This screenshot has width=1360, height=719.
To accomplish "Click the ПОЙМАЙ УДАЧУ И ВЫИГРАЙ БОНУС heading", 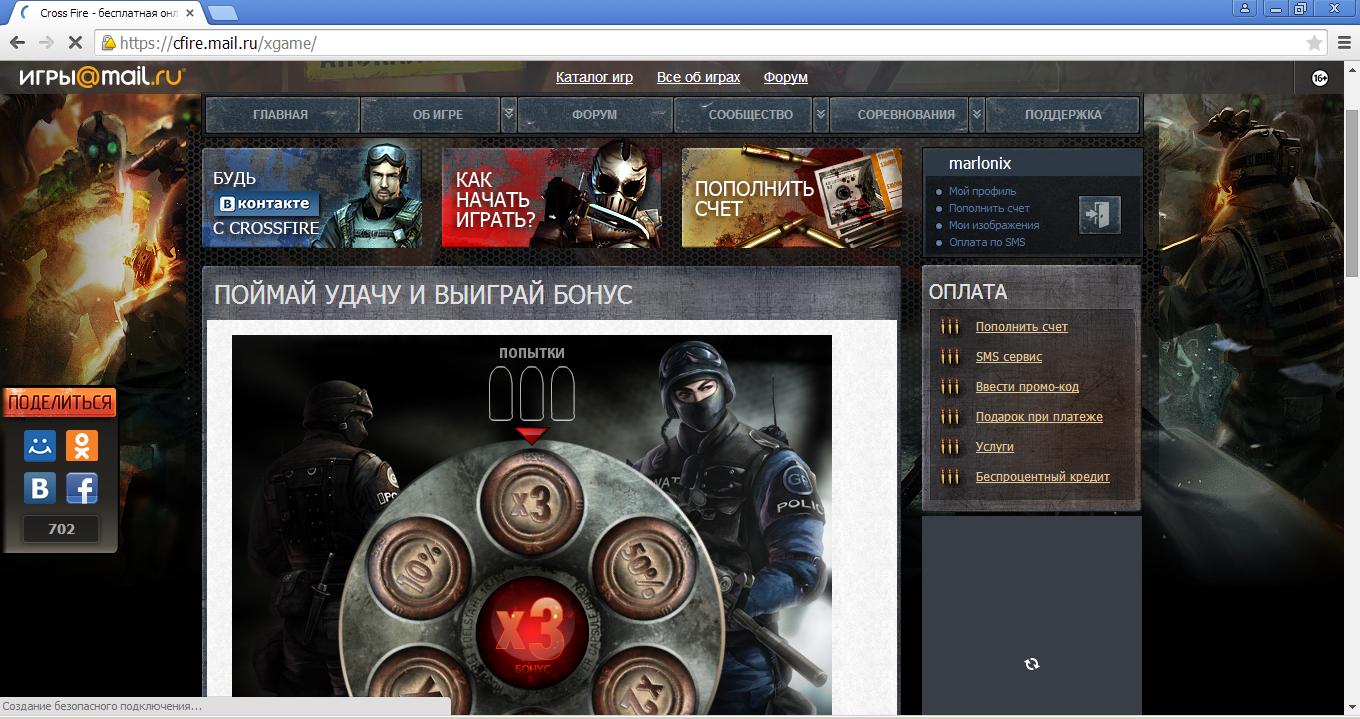I will point(423,295).
